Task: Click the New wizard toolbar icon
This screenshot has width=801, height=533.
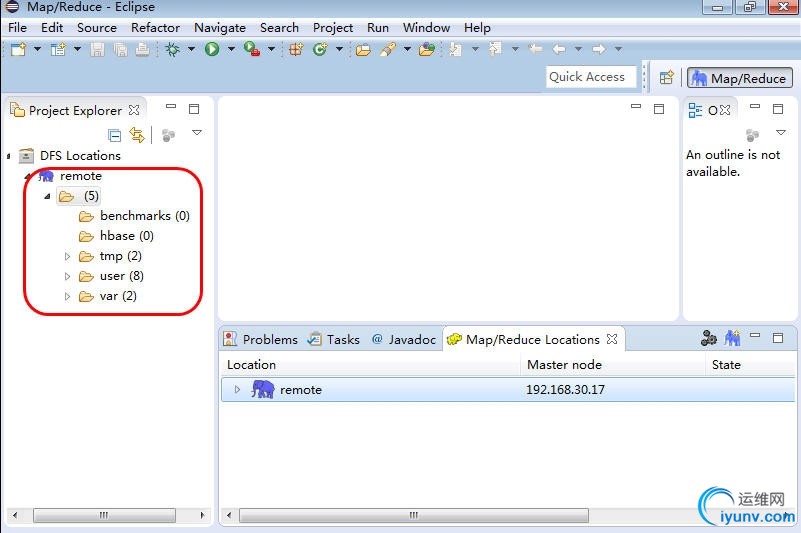Action: (x=19, y=50)
